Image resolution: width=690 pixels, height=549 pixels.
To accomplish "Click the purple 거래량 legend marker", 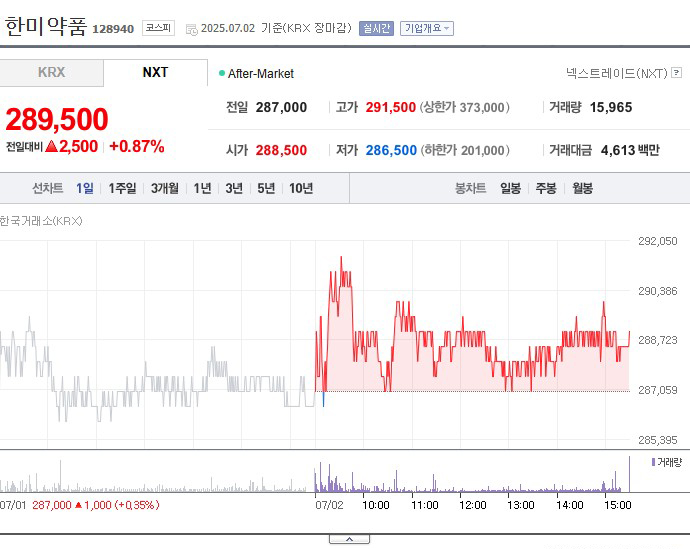I will click(x=653, y=462).
